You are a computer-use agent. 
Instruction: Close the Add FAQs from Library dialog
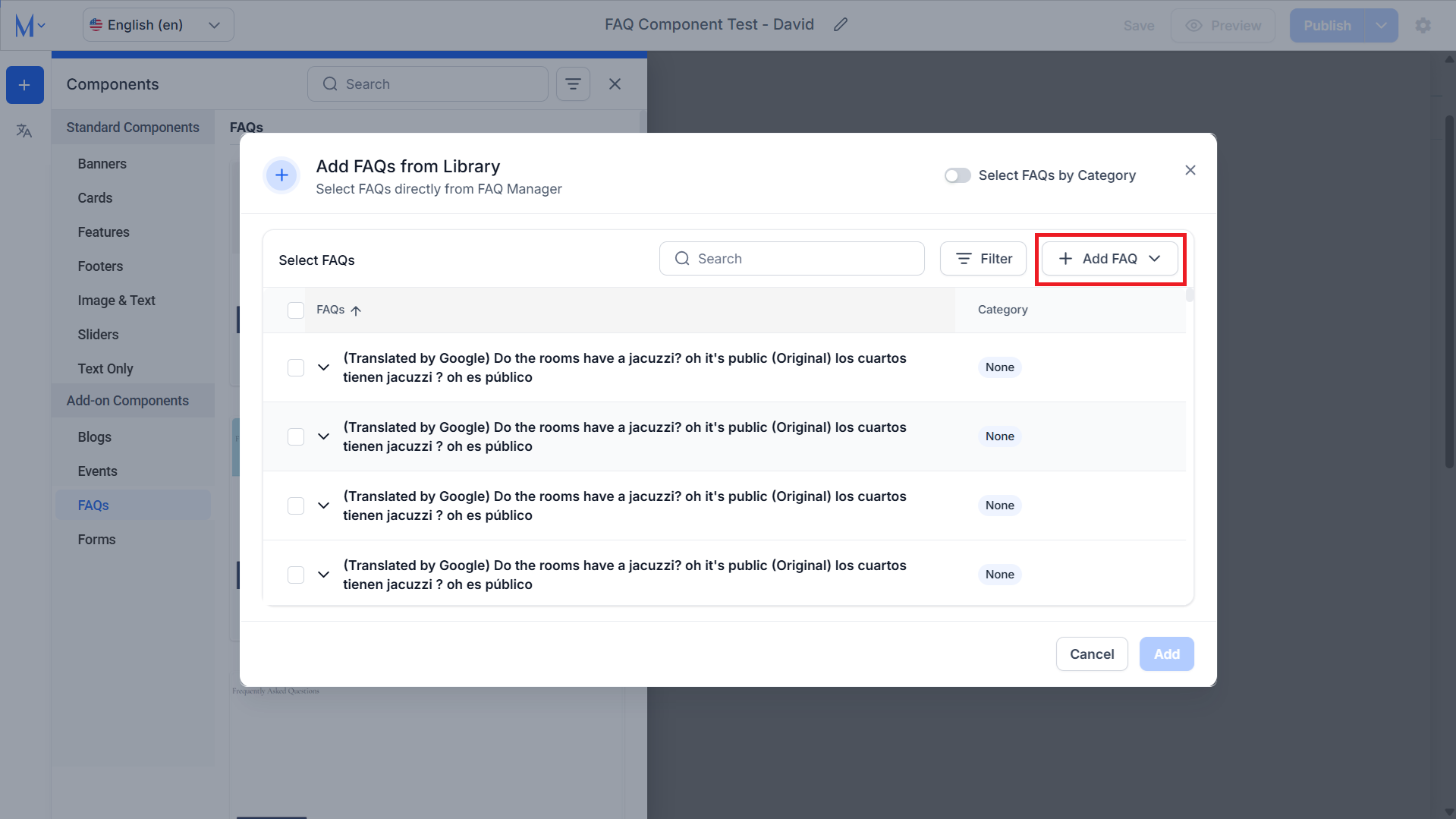(x=1190, y=170)
